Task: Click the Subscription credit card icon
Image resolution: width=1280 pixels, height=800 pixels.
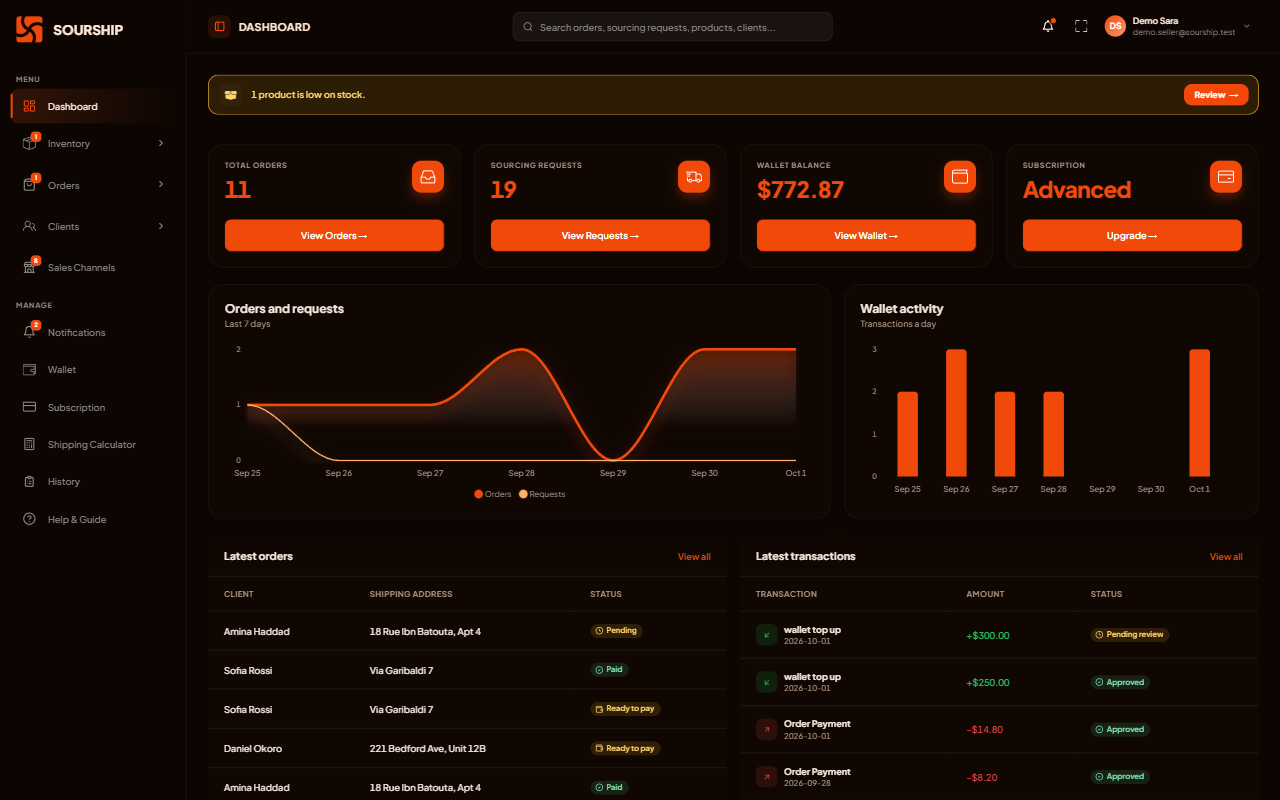Action: click(1226, 177)
